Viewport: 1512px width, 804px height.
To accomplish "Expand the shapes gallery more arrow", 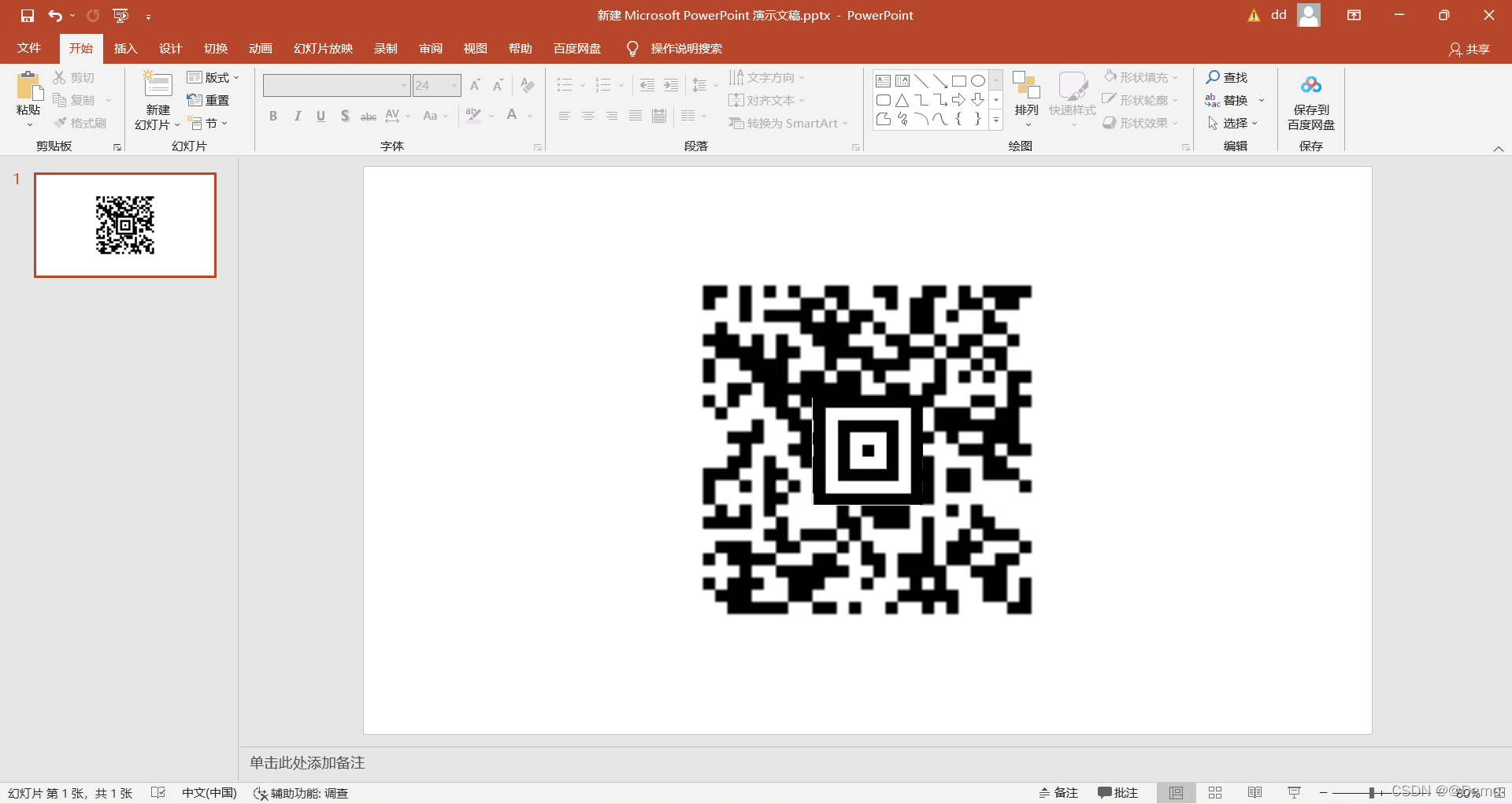I will pos(996,120).
